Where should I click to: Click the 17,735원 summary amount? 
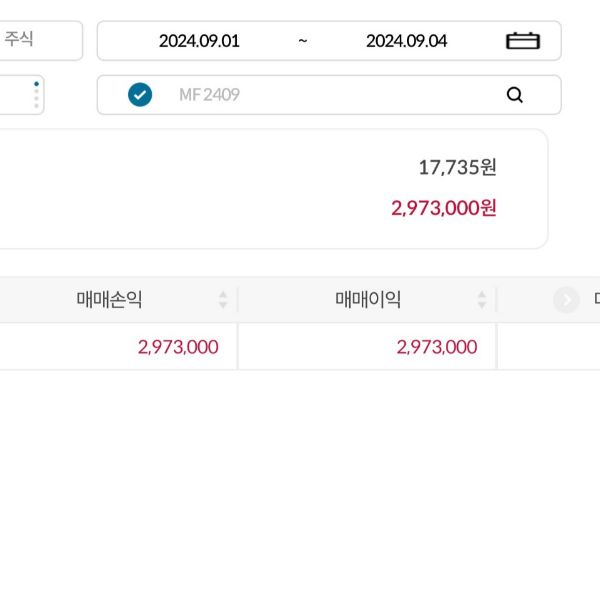pos(457,168)
